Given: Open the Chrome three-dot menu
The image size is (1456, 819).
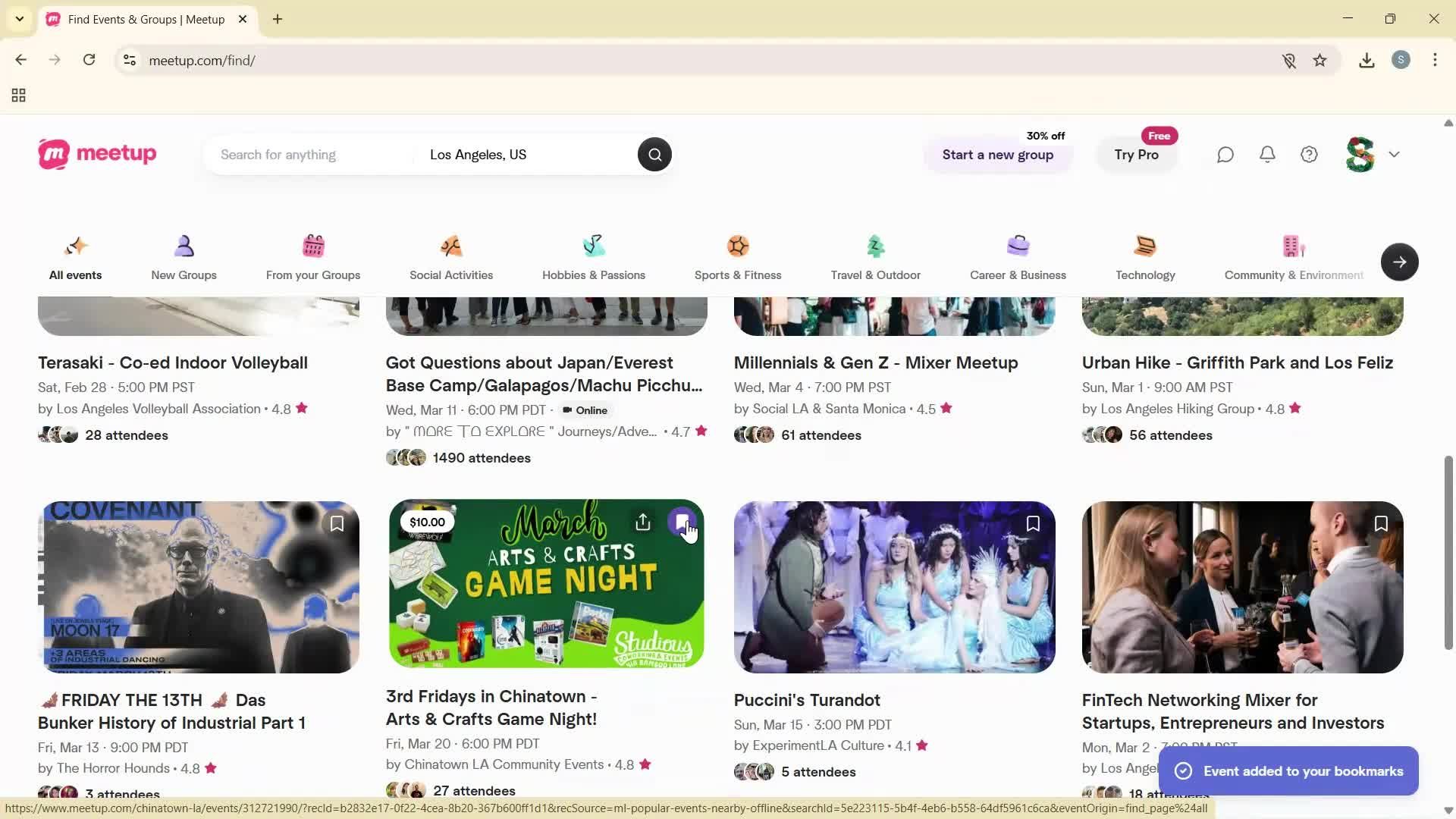Looking at the screenshot, I should pyautogui.click(x=1435, y=61).
